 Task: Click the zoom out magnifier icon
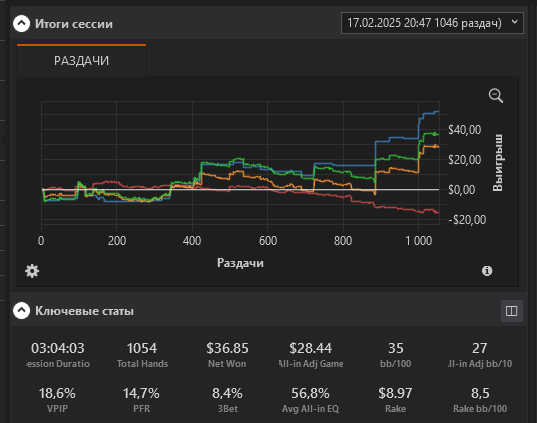point(496,96)
